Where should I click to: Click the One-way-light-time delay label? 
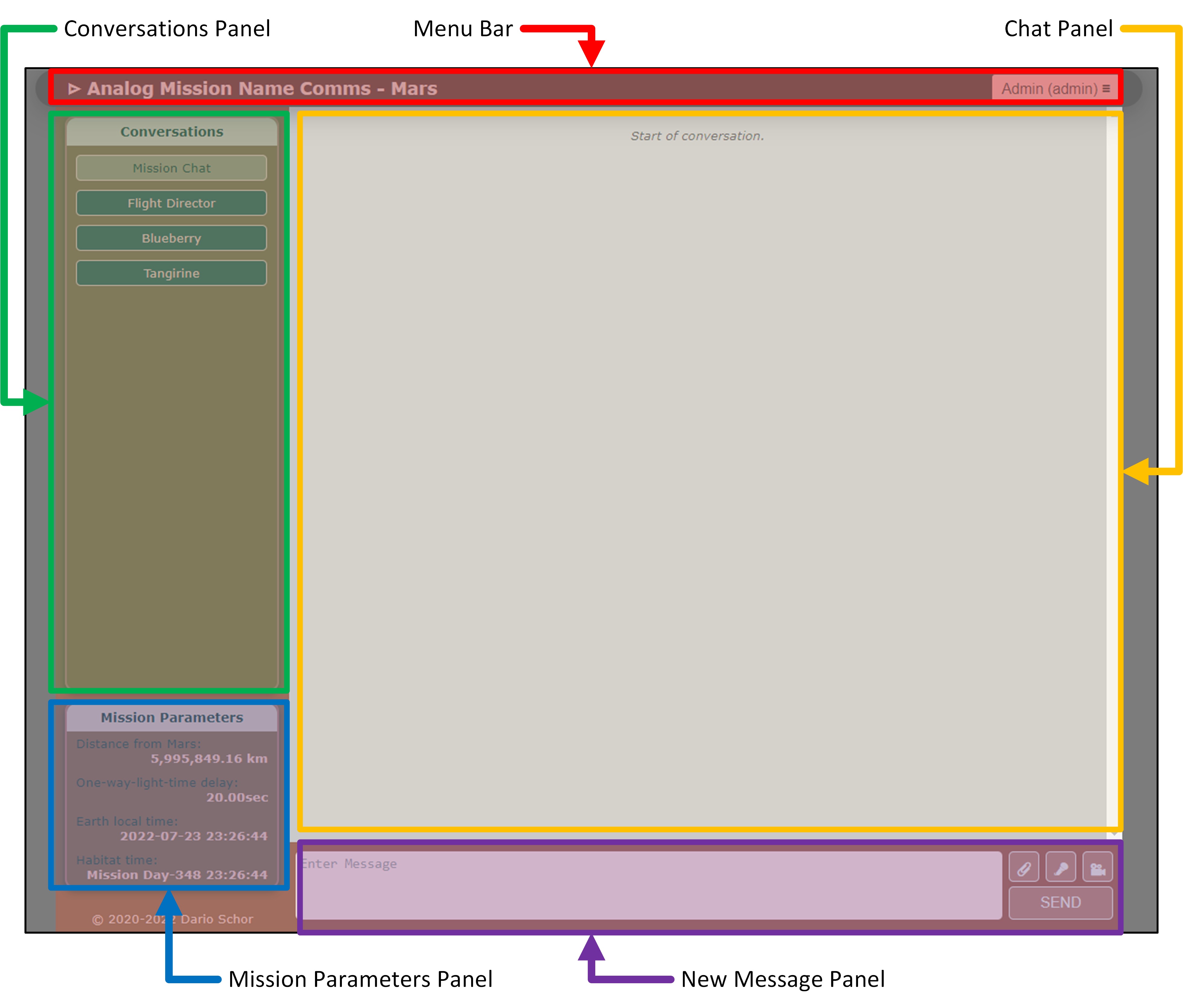point(157,782)
